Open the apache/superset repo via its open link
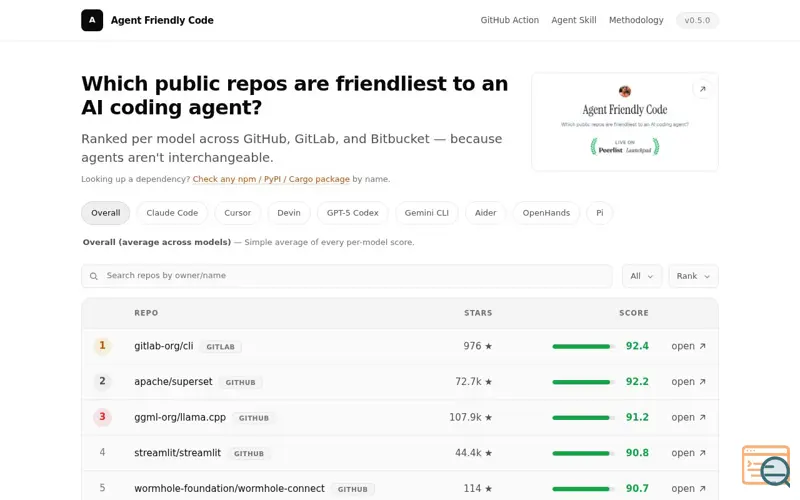 pos(688,382)
